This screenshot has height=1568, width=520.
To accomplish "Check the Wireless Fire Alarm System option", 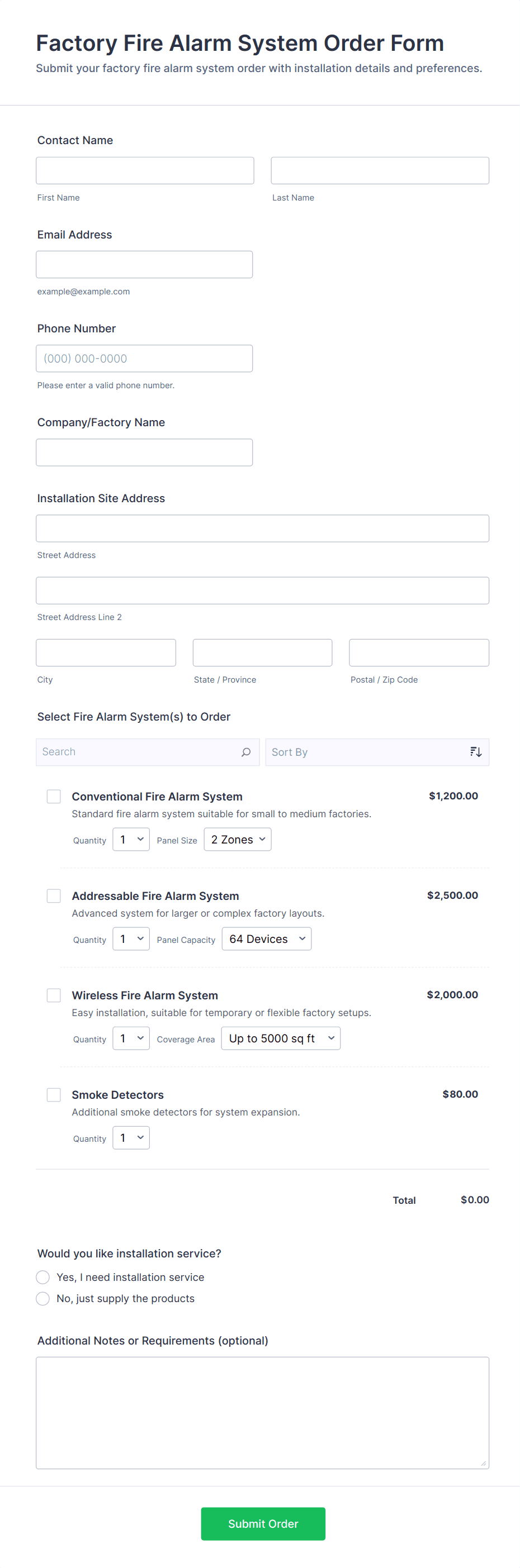I will [x=54, y=995].
